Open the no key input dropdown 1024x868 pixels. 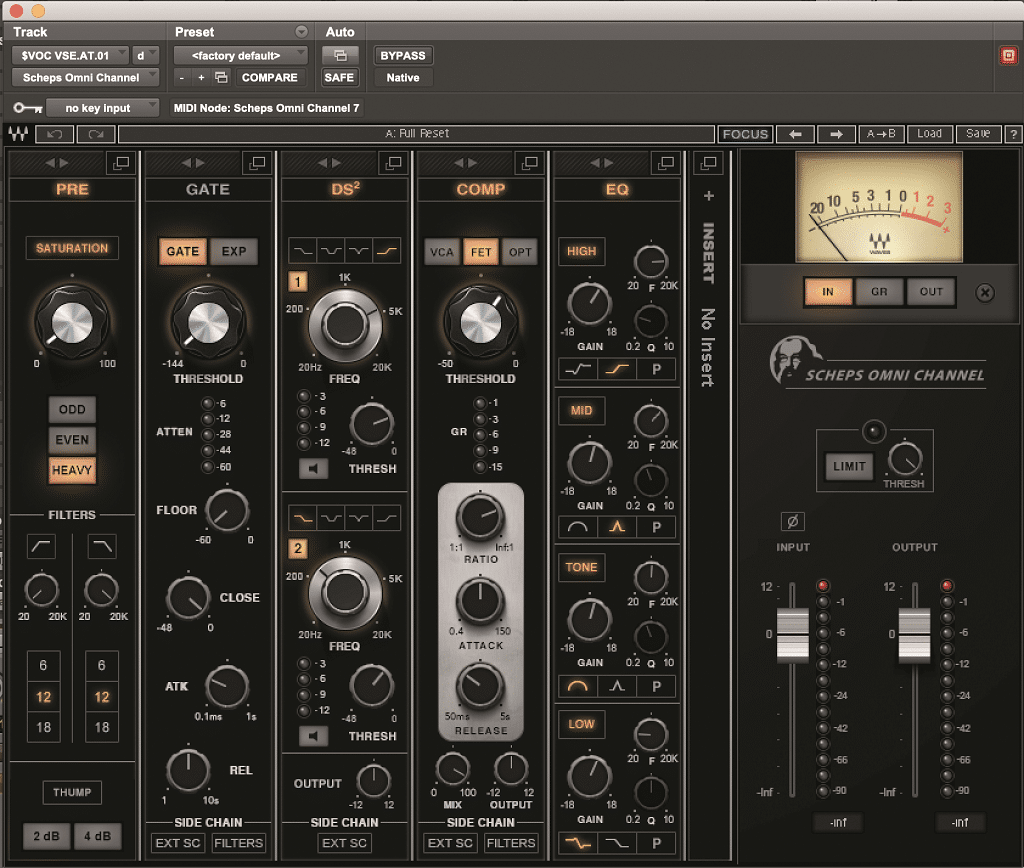point(103,108)
